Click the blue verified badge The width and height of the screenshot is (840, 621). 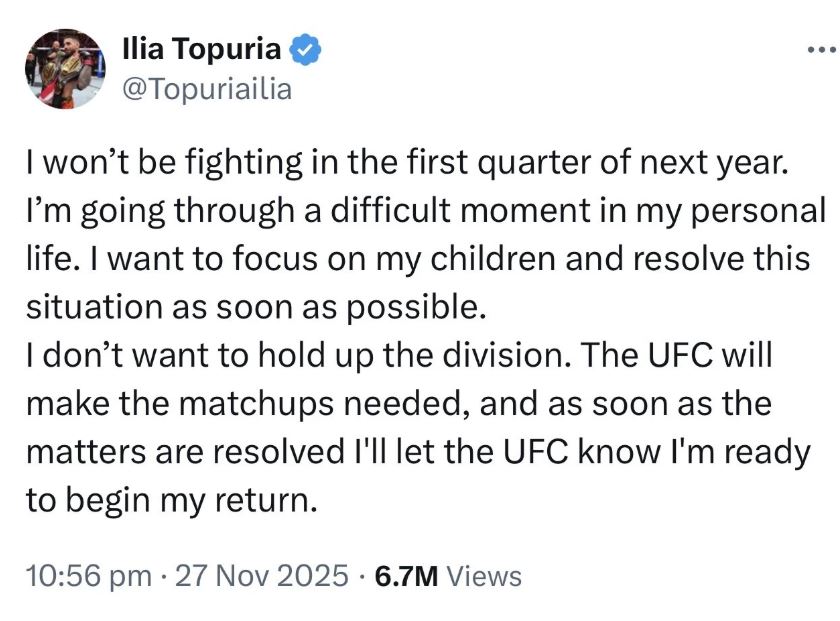click(305, 48)
